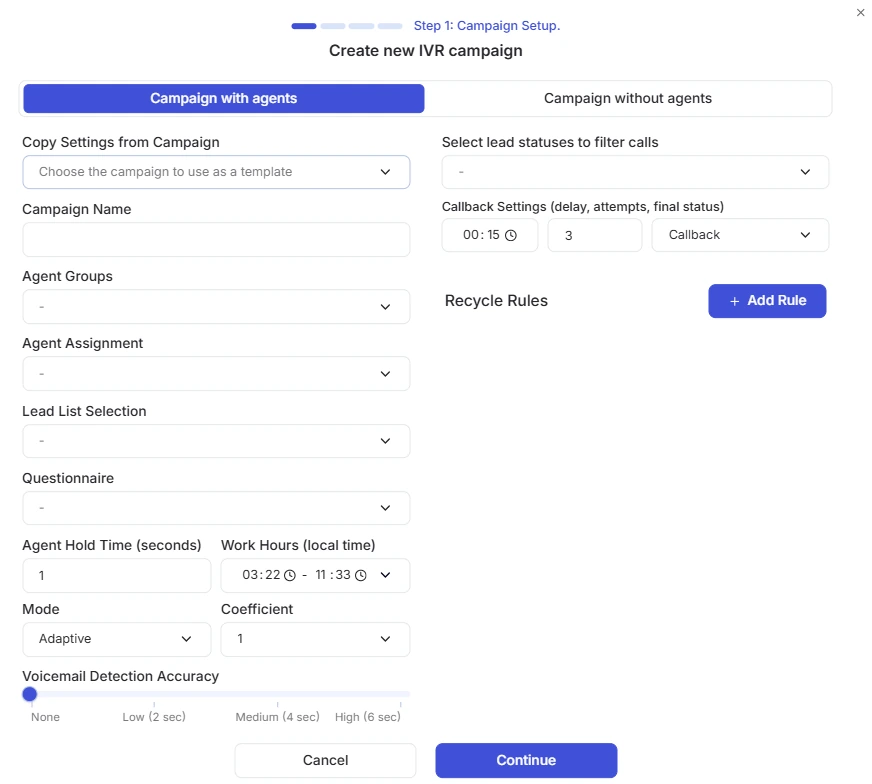Open the Agent Assignment dropdown
The width and height of the screenshot is (872, 784).
coord(216,374)
